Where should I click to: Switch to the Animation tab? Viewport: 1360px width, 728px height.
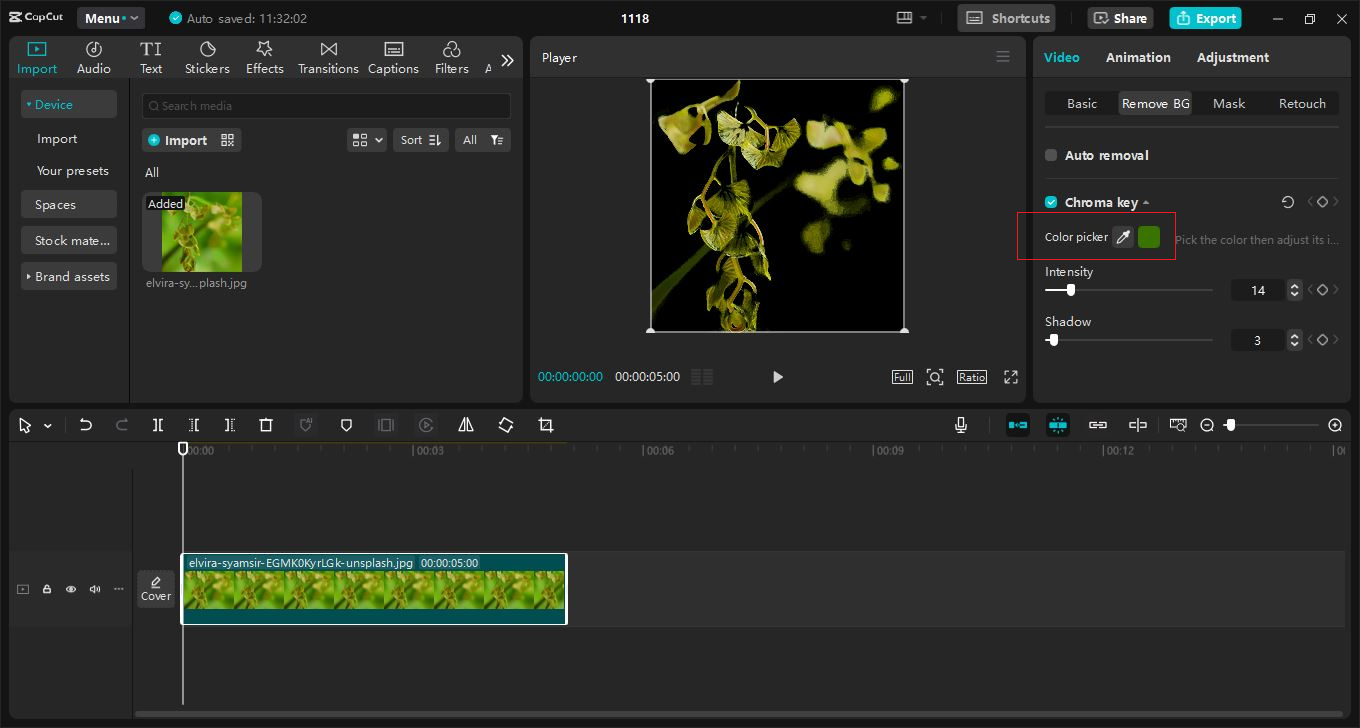coord(1138,57)
